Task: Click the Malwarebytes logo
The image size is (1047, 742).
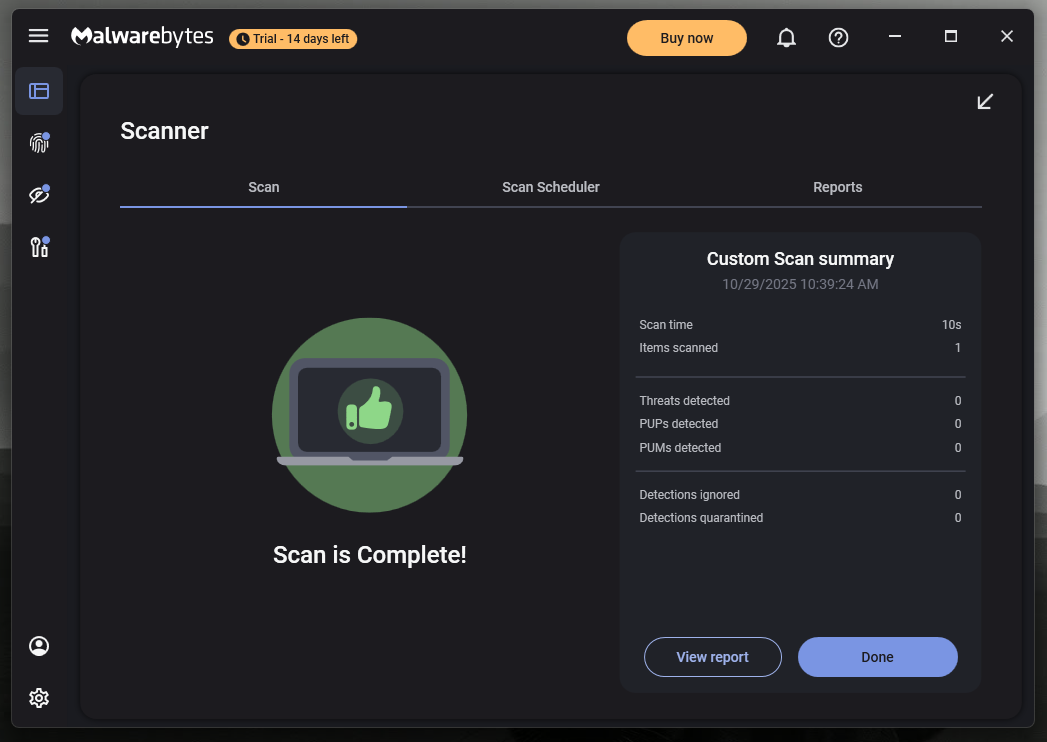Action: click(142, 36)
